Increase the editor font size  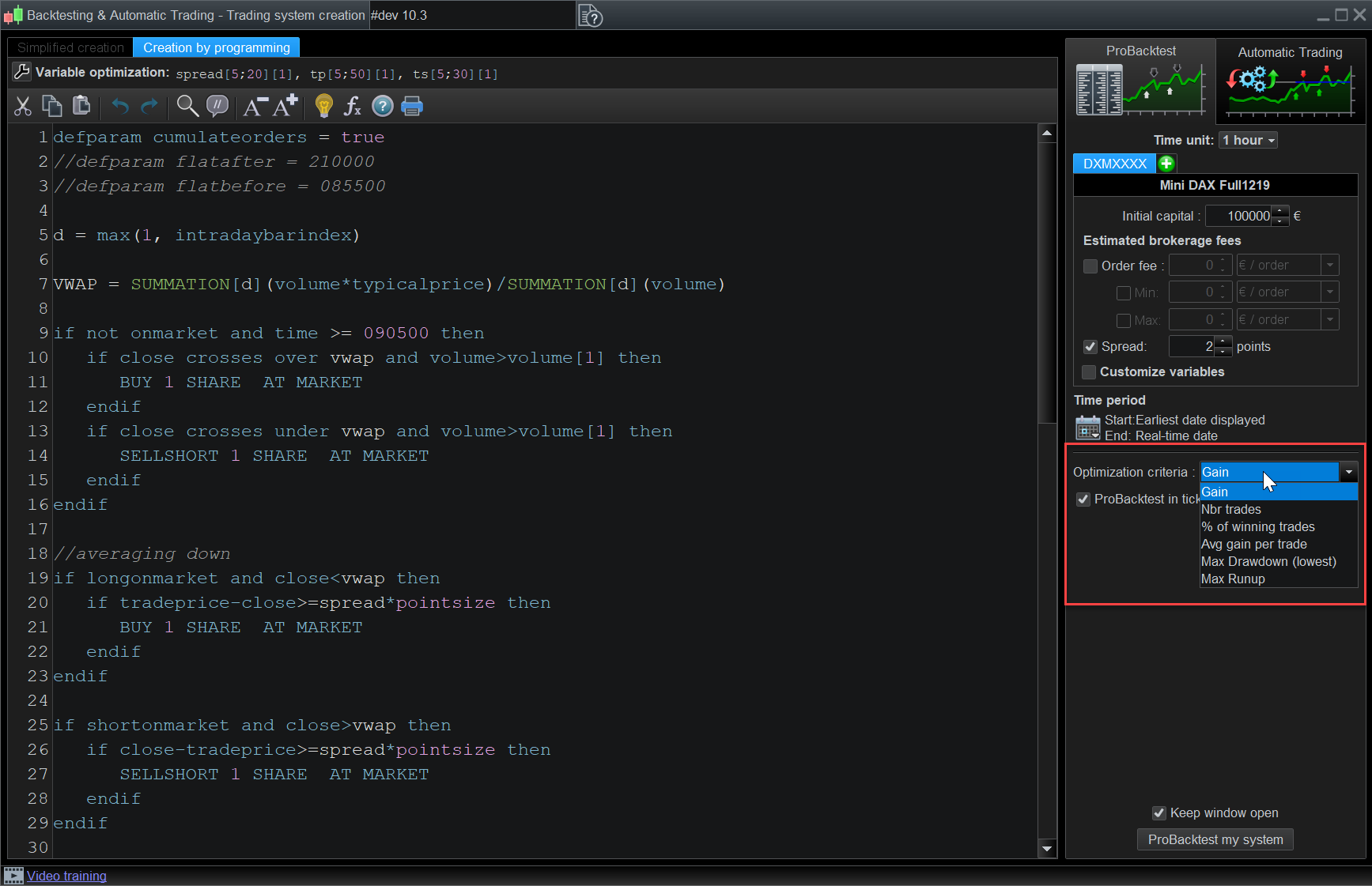285,105
